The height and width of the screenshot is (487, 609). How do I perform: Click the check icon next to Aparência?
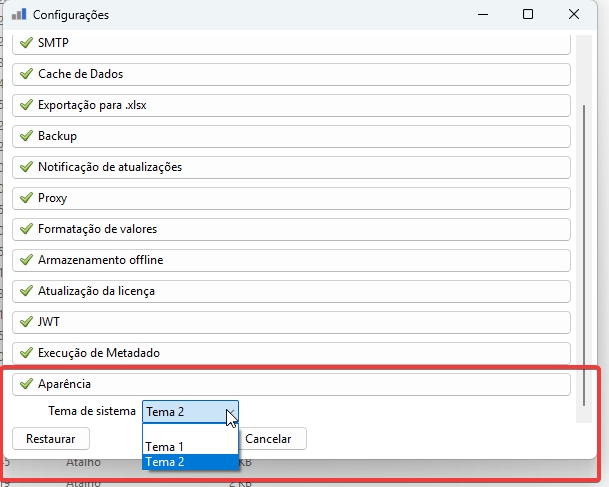[26, 384]
